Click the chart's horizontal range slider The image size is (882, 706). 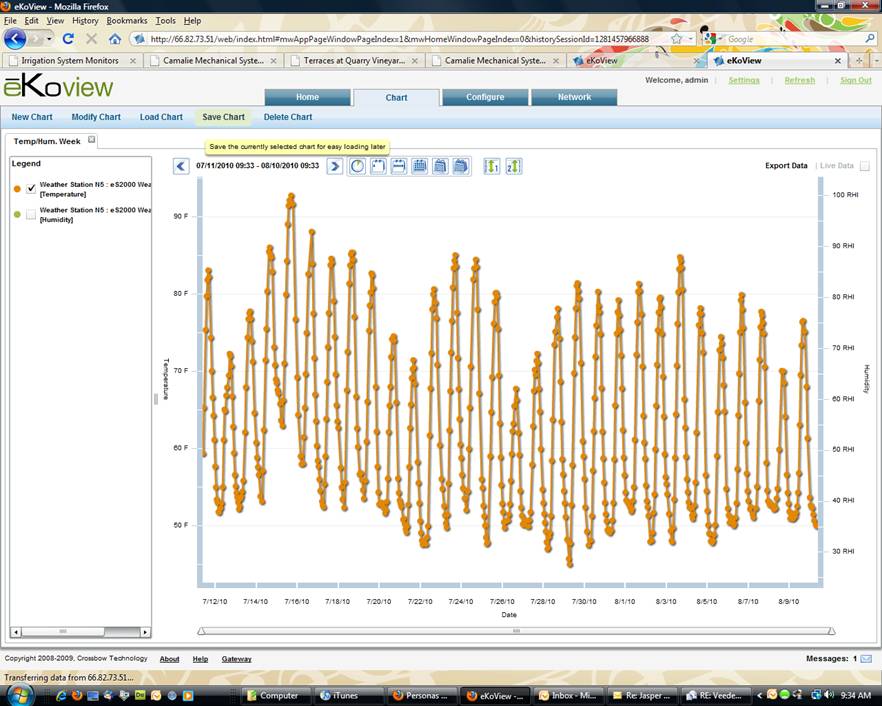point(516,631)
